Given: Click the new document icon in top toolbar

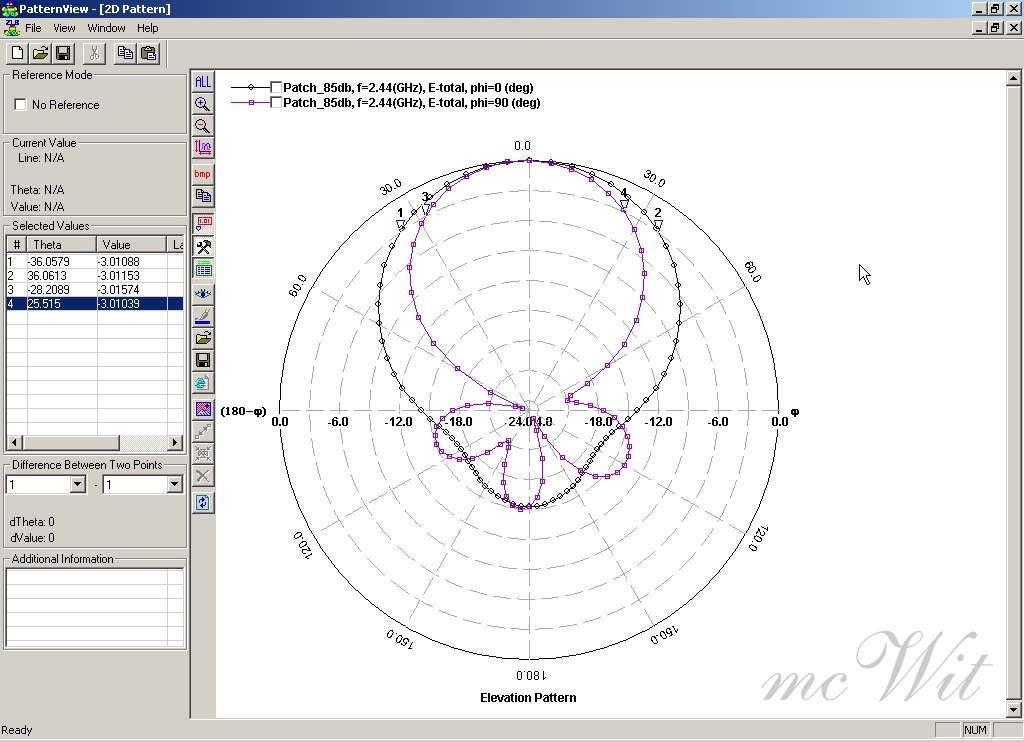Looking at the screenshot, I should click(17, 53).
